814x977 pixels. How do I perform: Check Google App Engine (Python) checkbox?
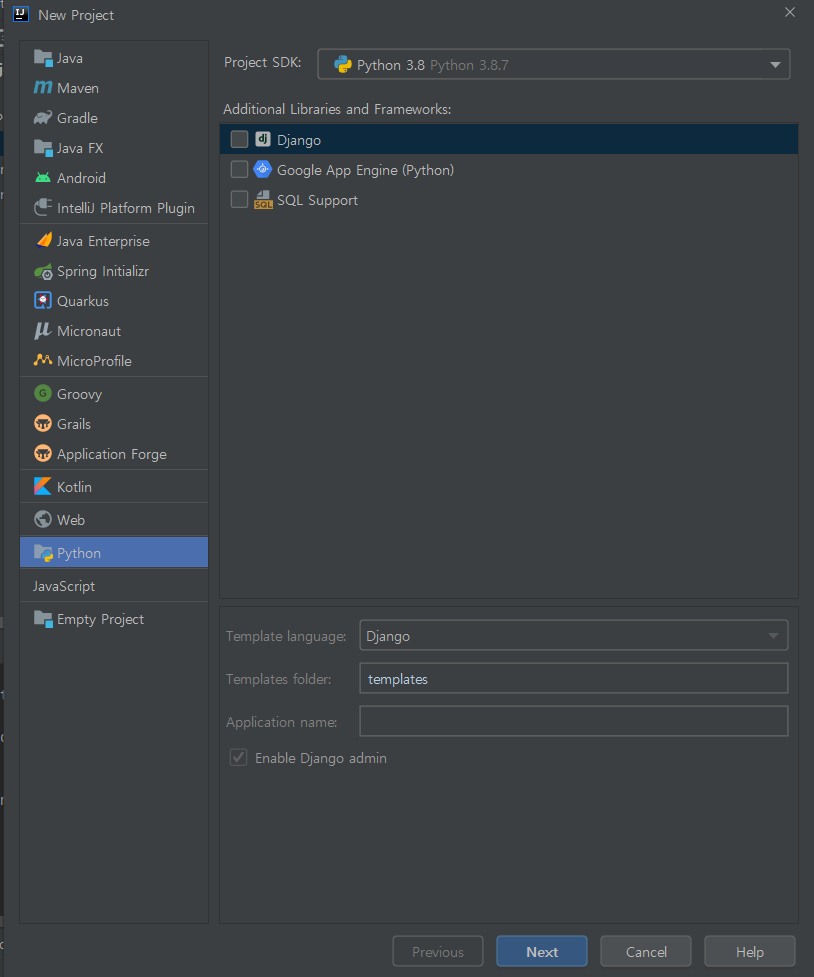tap(239, 169)
